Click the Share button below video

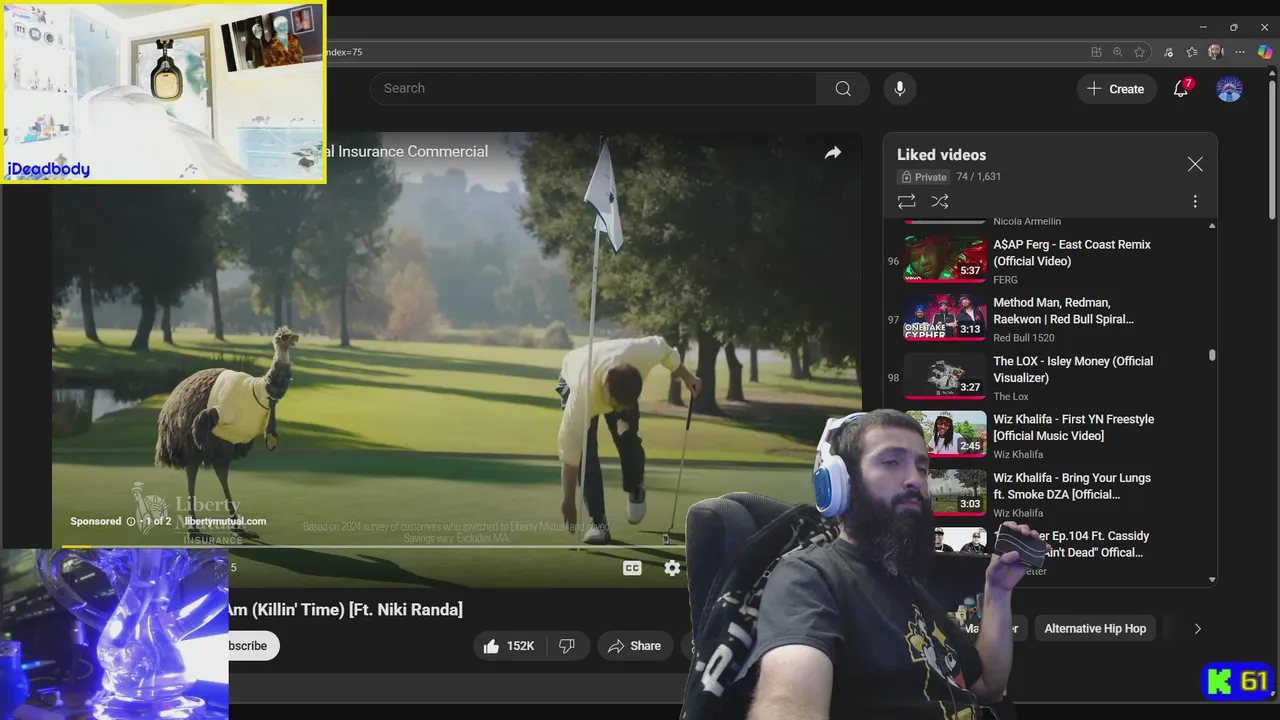coord(635,646)
